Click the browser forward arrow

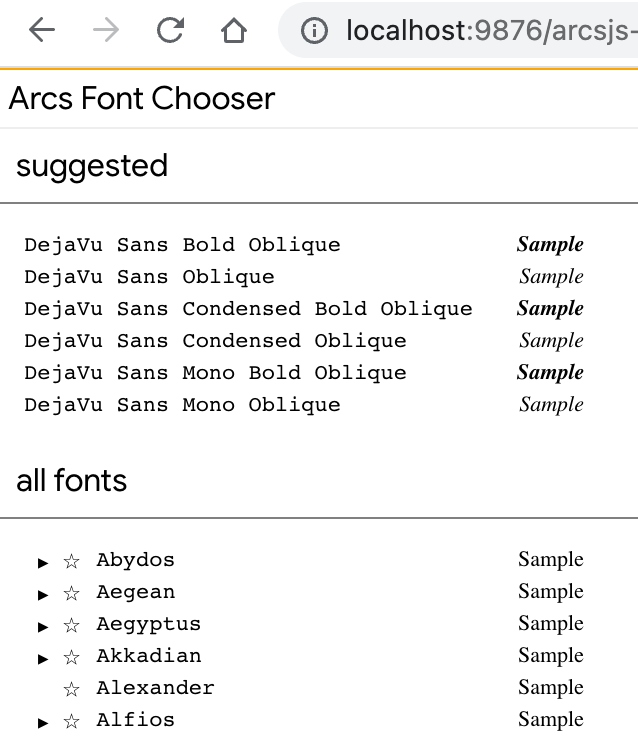pyautogui.click(x=105, y=31)
